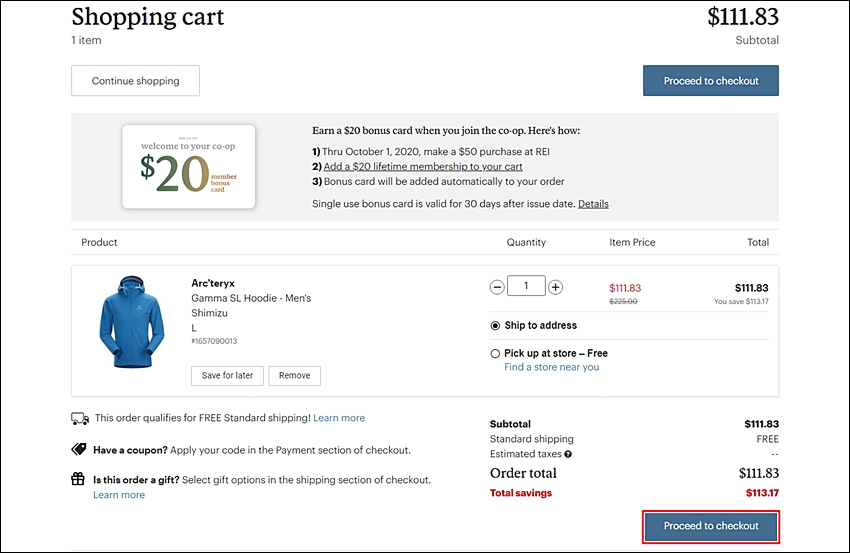Screen dimensions: 850x553
Task: Click the coupon tag icon
Action: 79,449
